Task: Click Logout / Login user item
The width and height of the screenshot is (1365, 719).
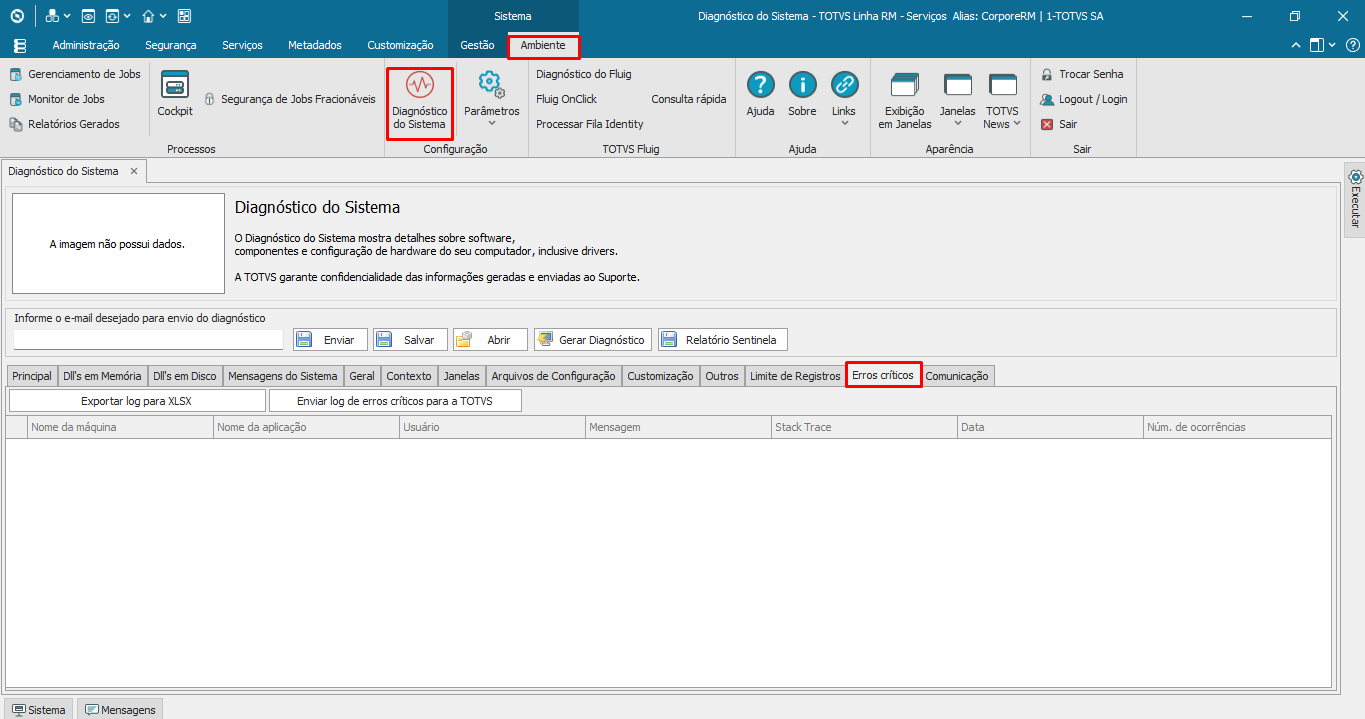Action: point(1083,99)
